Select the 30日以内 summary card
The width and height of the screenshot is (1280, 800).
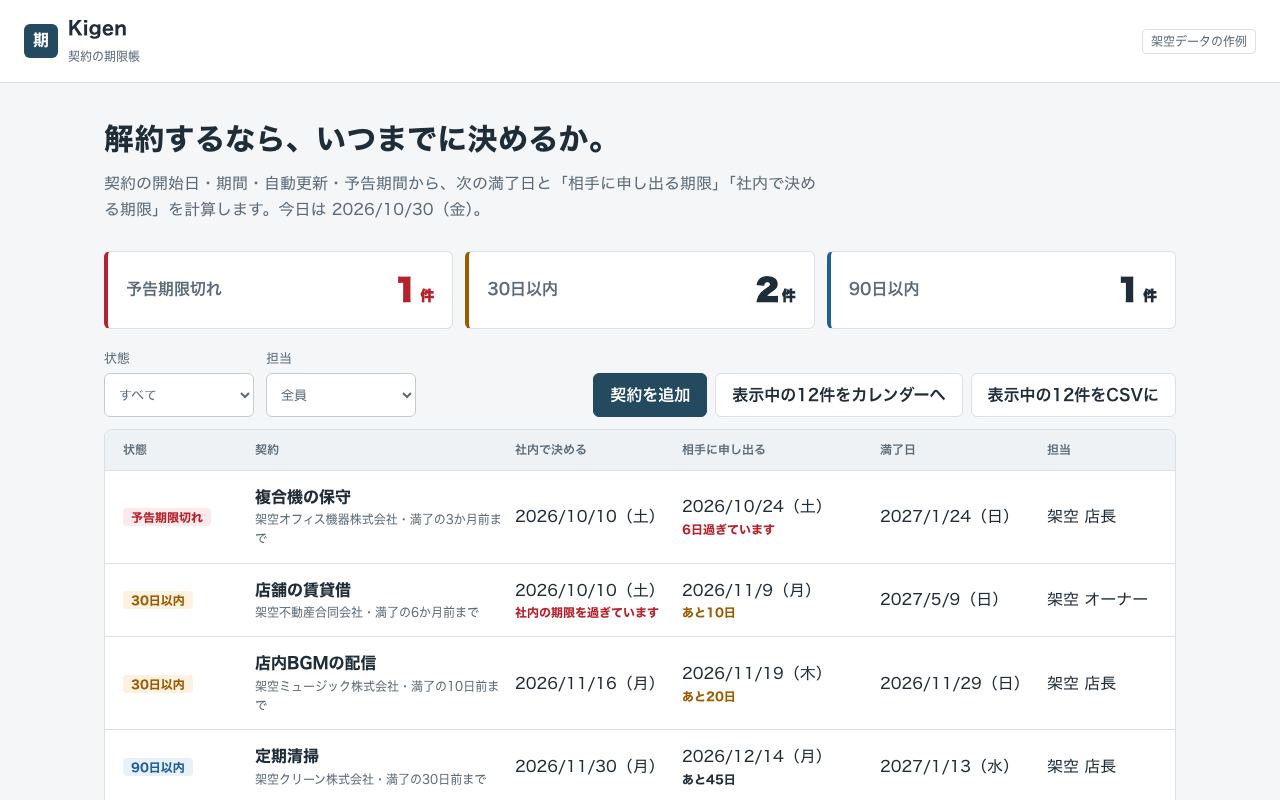click(x=640, y=290)
